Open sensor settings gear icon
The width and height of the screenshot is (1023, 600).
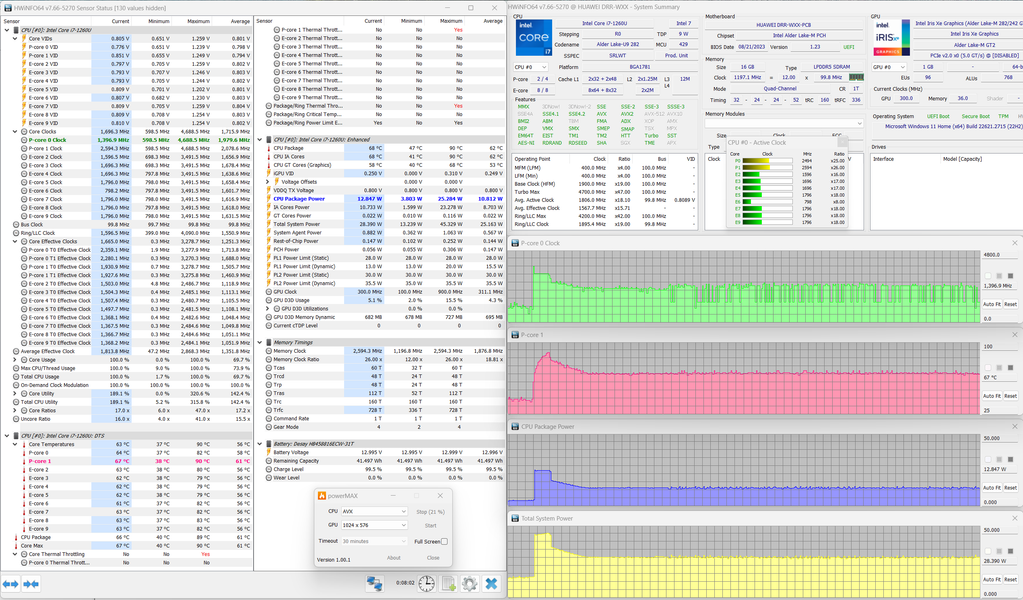click(x=469, y=583)
